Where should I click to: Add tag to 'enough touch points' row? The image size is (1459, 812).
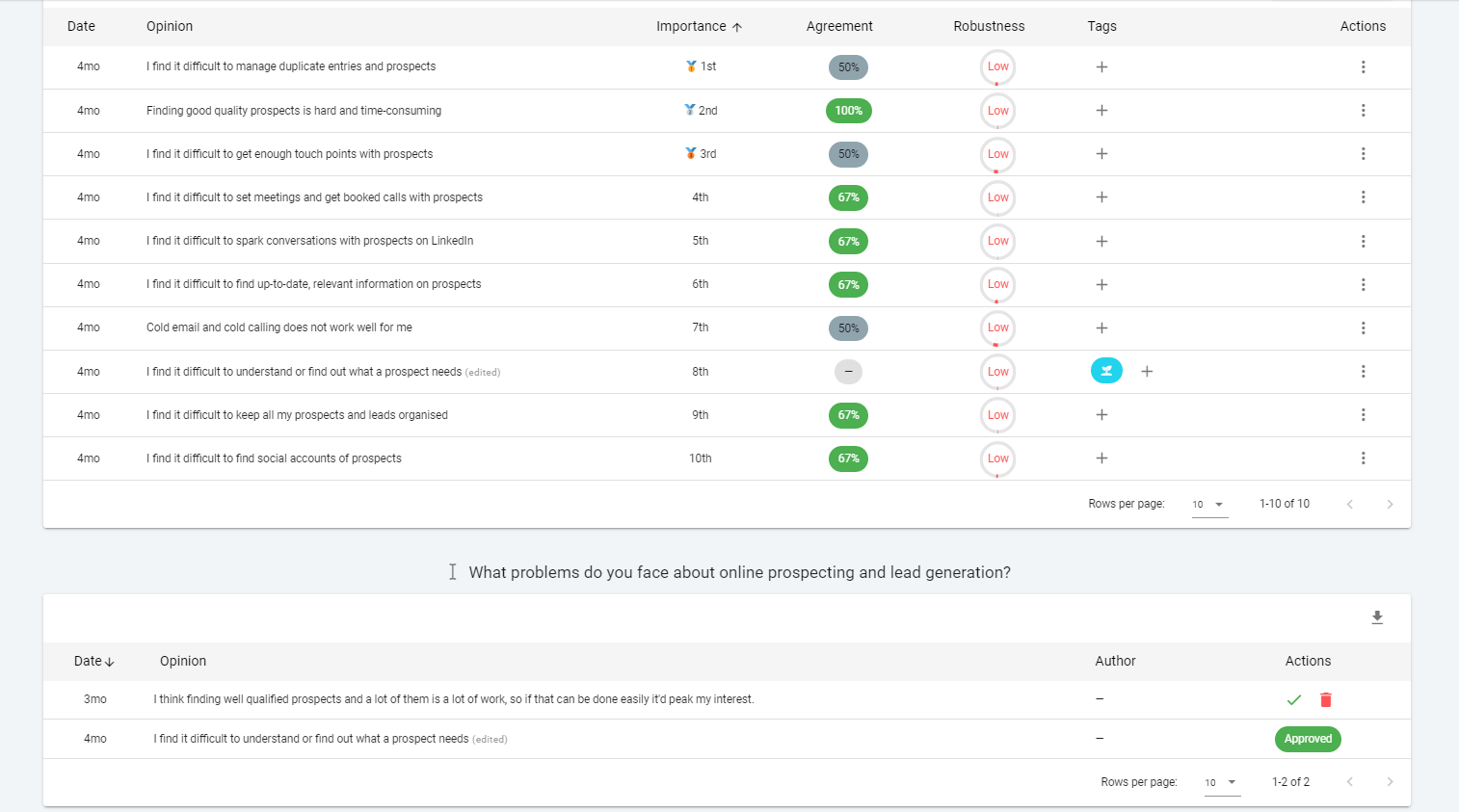(1101, 153)
